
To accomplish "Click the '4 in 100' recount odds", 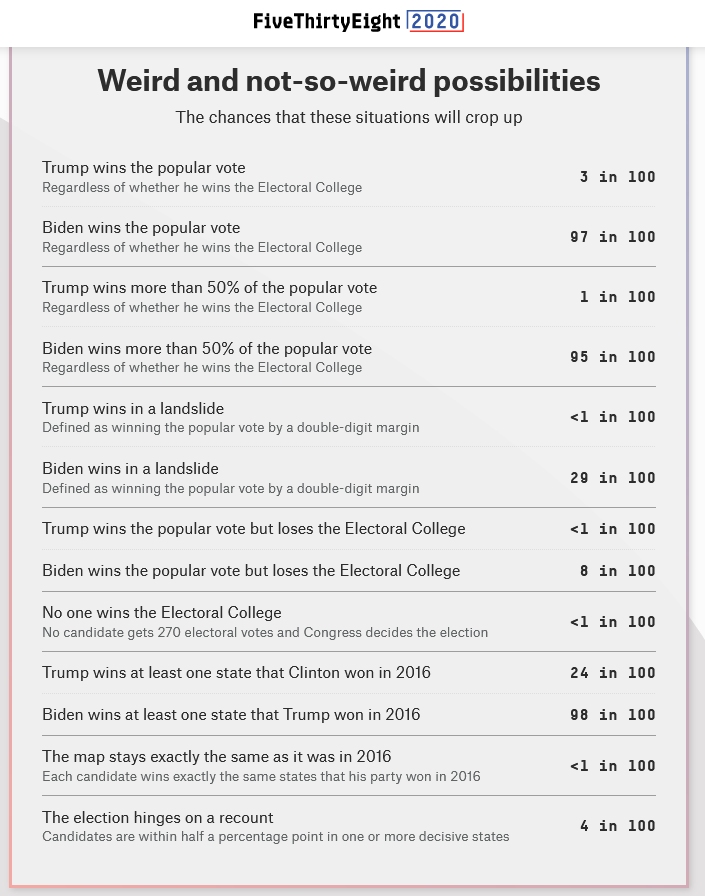I will coord(617,826).
